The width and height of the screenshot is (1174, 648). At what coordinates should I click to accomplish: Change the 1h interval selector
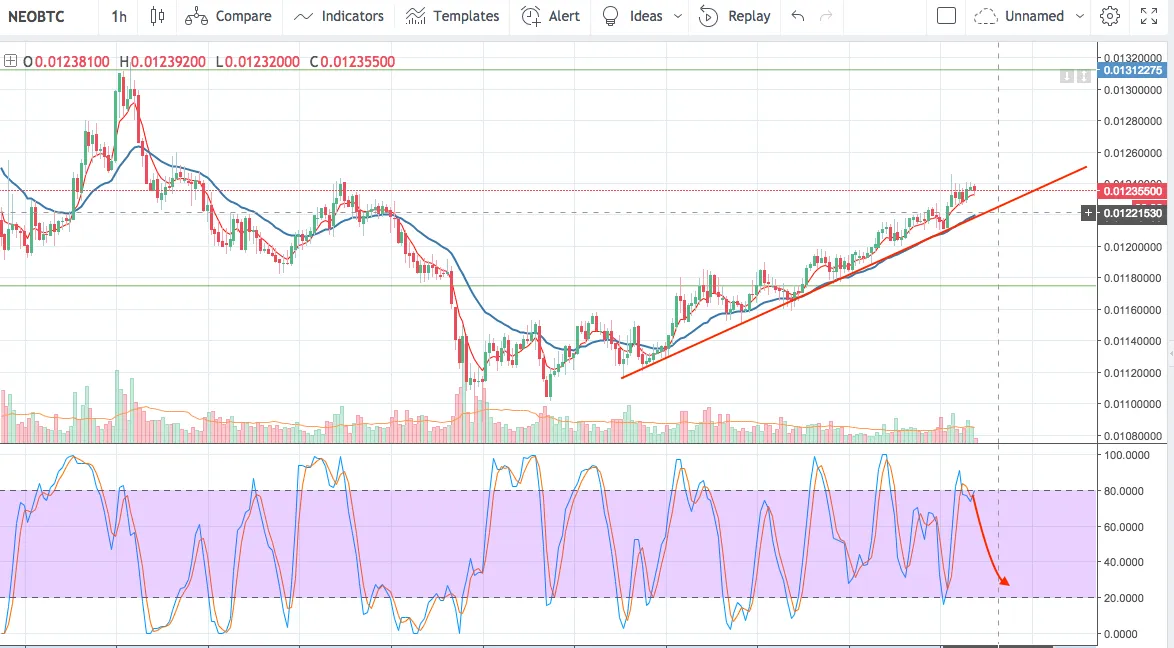pyautogui.click(x=119, y=16)
